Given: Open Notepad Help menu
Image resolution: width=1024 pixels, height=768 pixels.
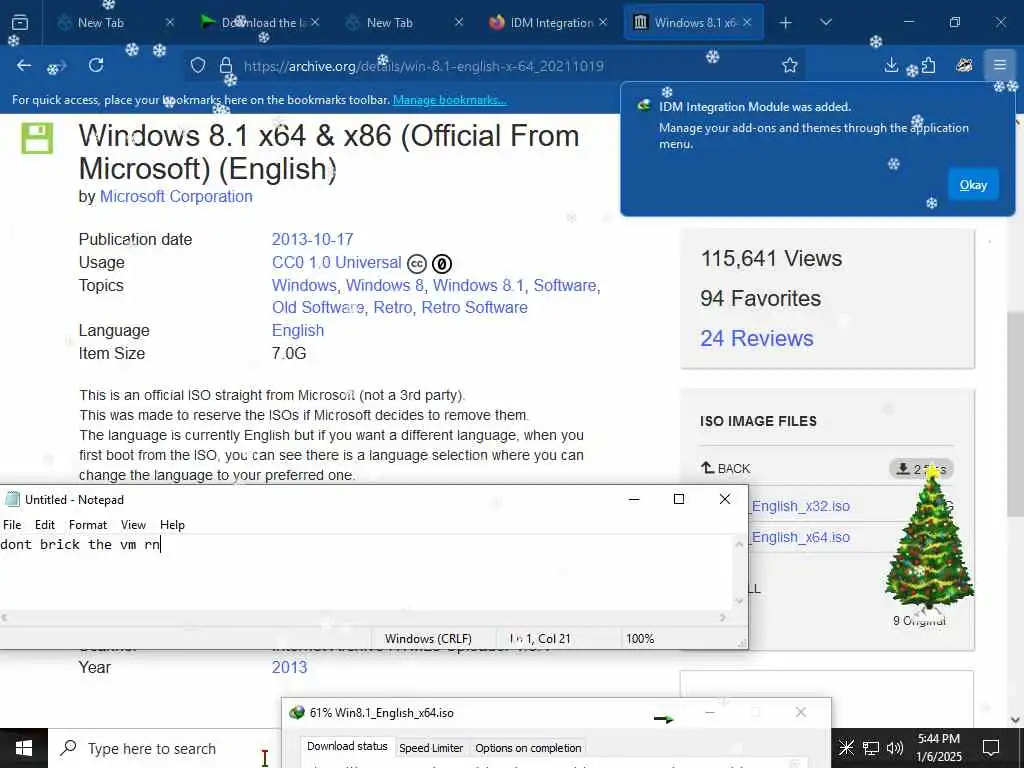Looking at the screenshot, I should click(x=172, y=525).
